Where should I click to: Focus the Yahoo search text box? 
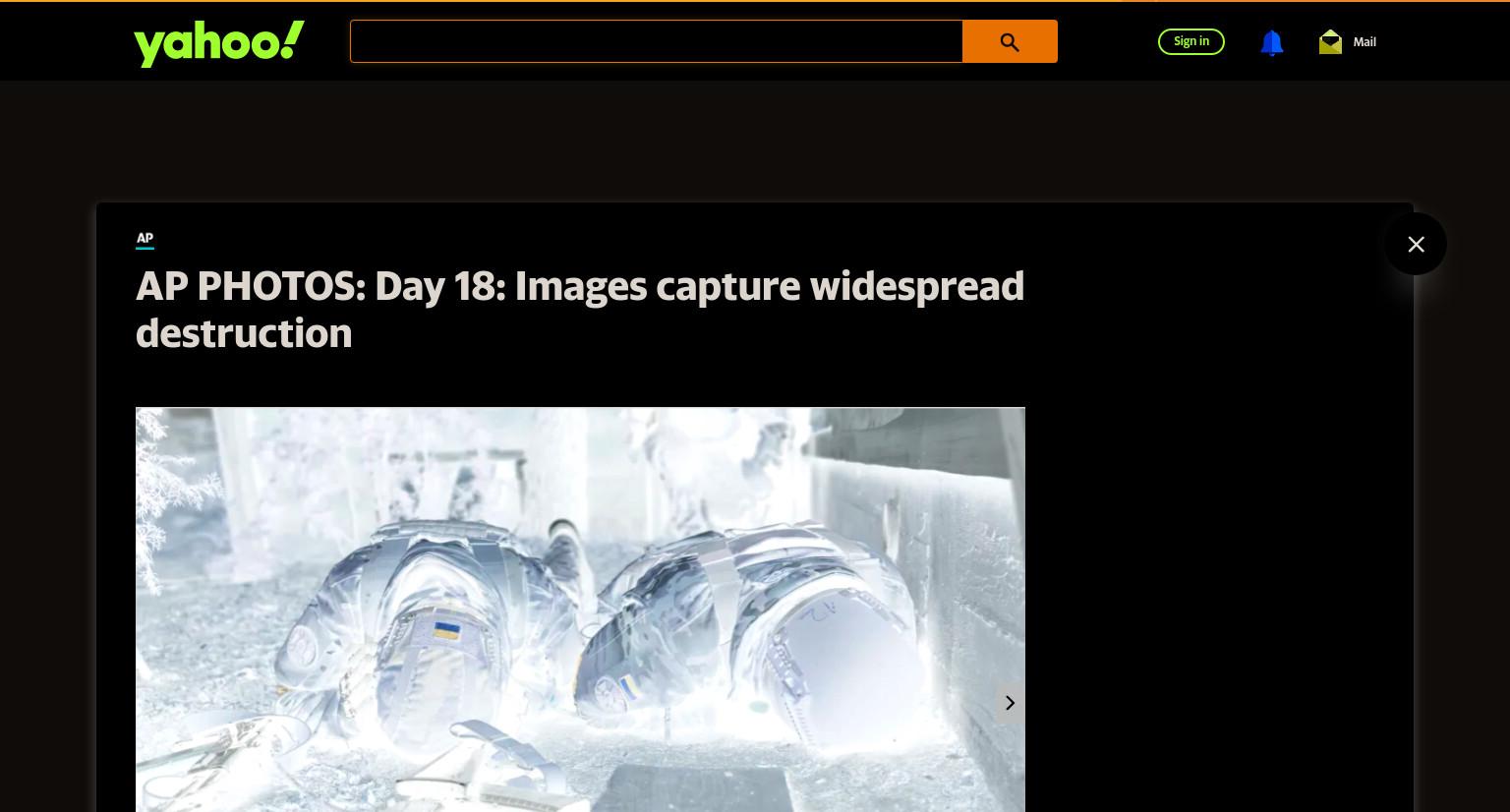pos(656,41)
